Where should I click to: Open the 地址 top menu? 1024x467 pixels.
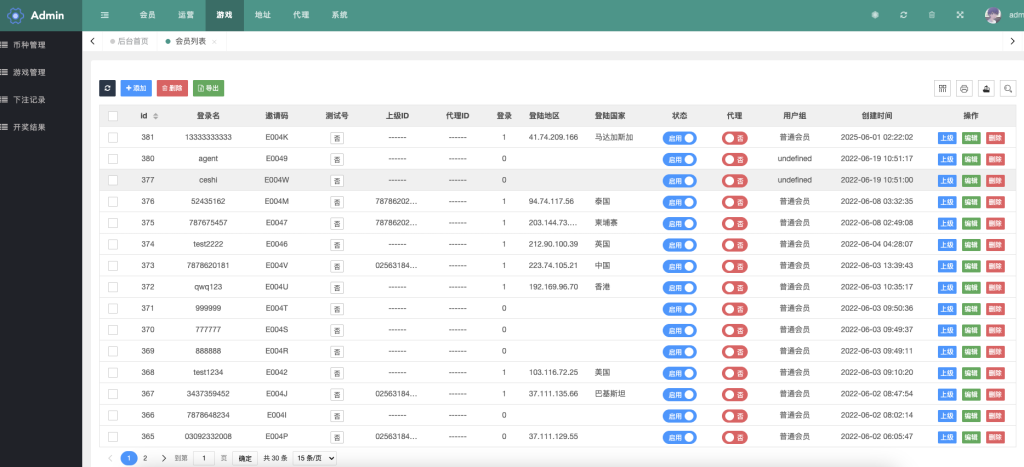point(263,15)
